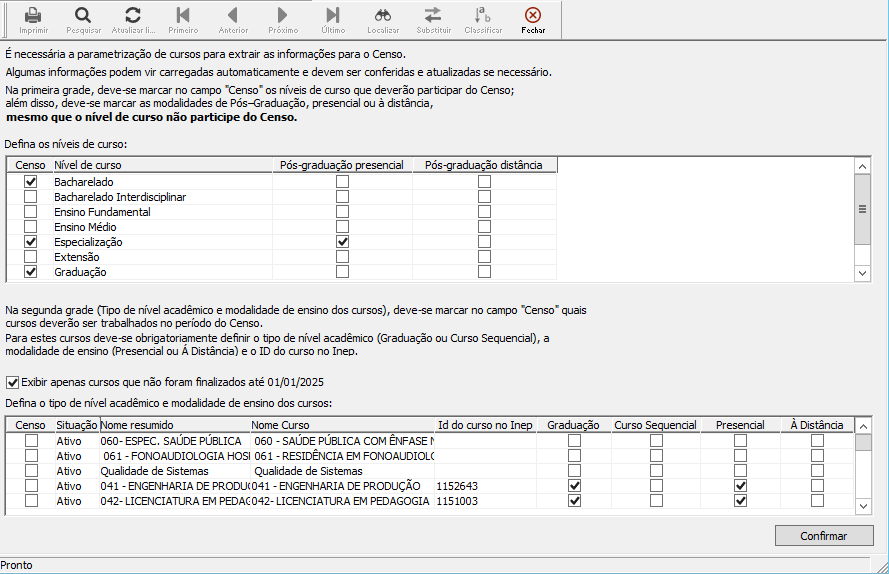Uncheck Censo for Especialização
This screenshot has height=574, width=889.
[x=31, y=242]
